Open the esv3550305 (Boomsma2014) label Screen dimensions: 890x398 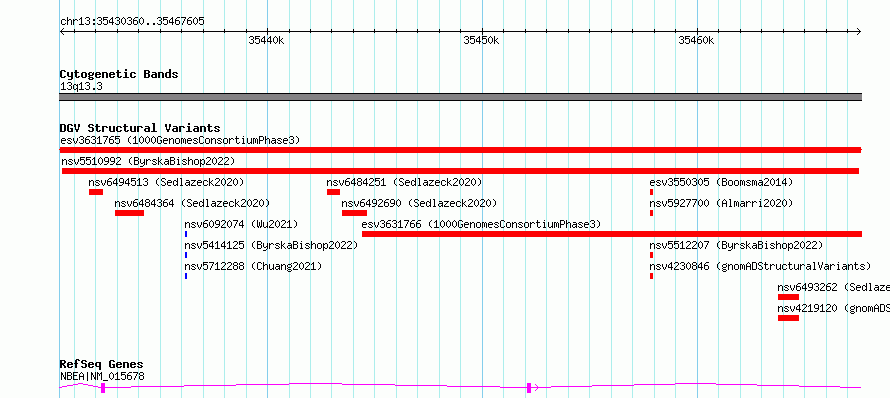(x=721, y=182)
